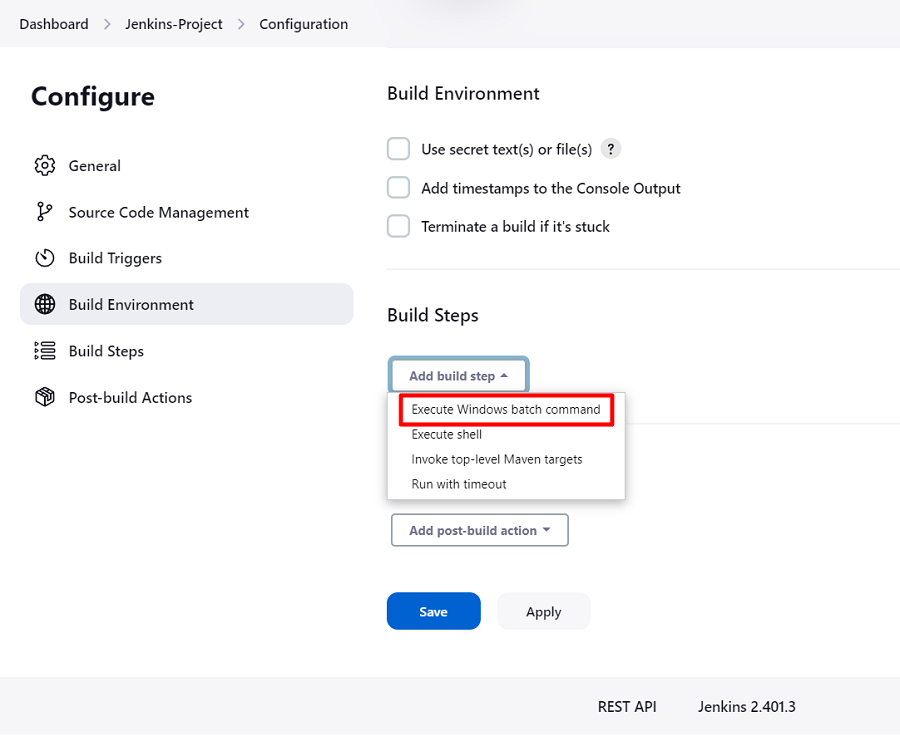
Task: Choose Execute shell from the menu
Action: coord(447,435)
